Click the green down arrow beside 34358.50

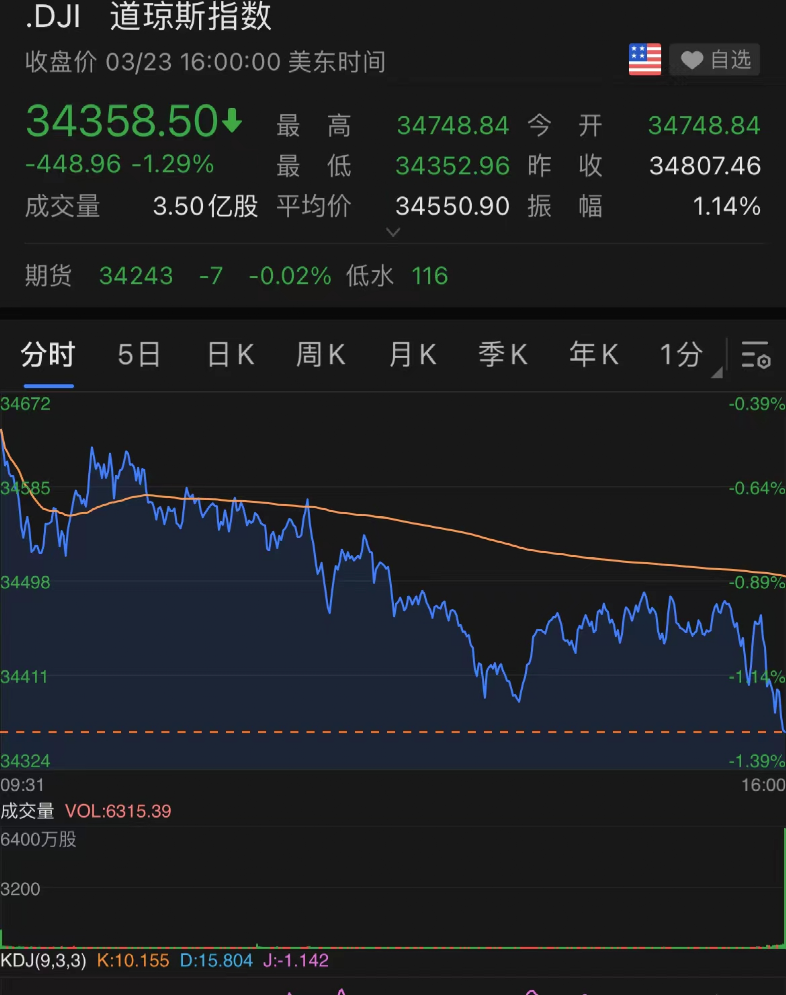click(232, 122)
